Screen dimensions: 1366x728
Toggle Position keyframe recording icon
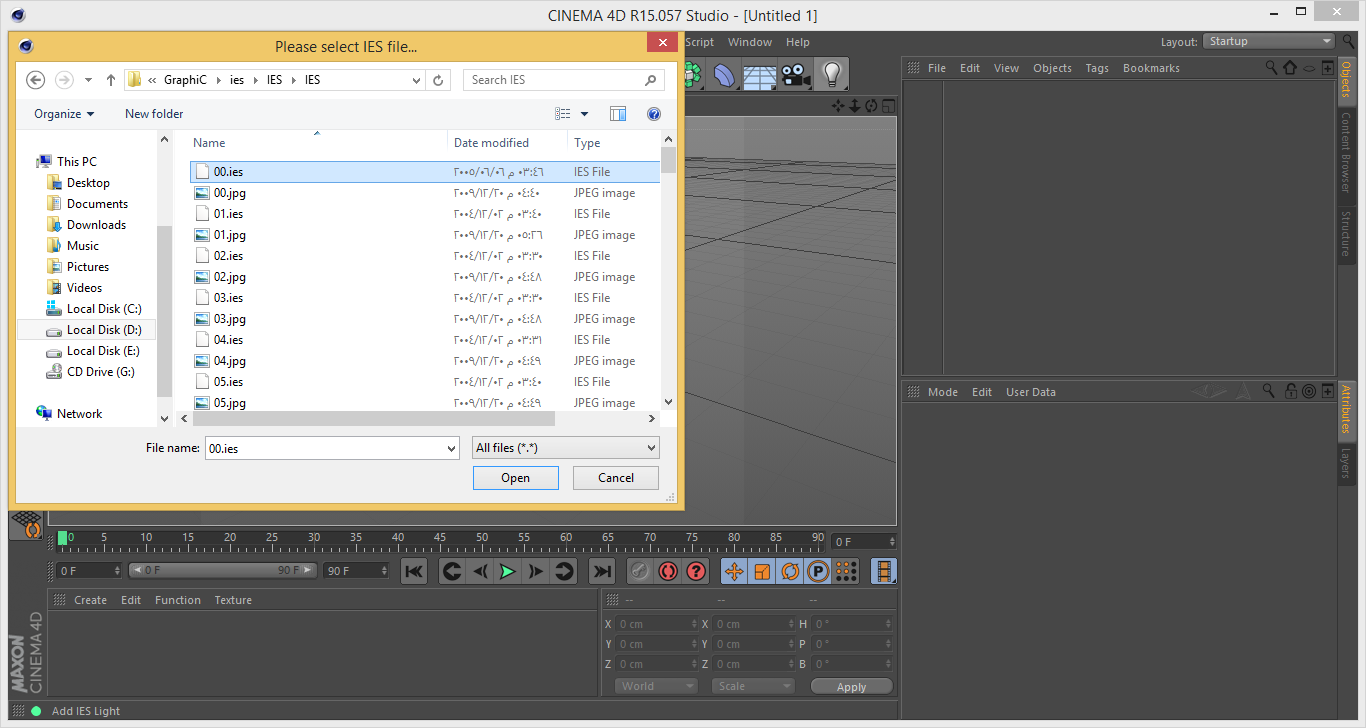pos(734,571)
